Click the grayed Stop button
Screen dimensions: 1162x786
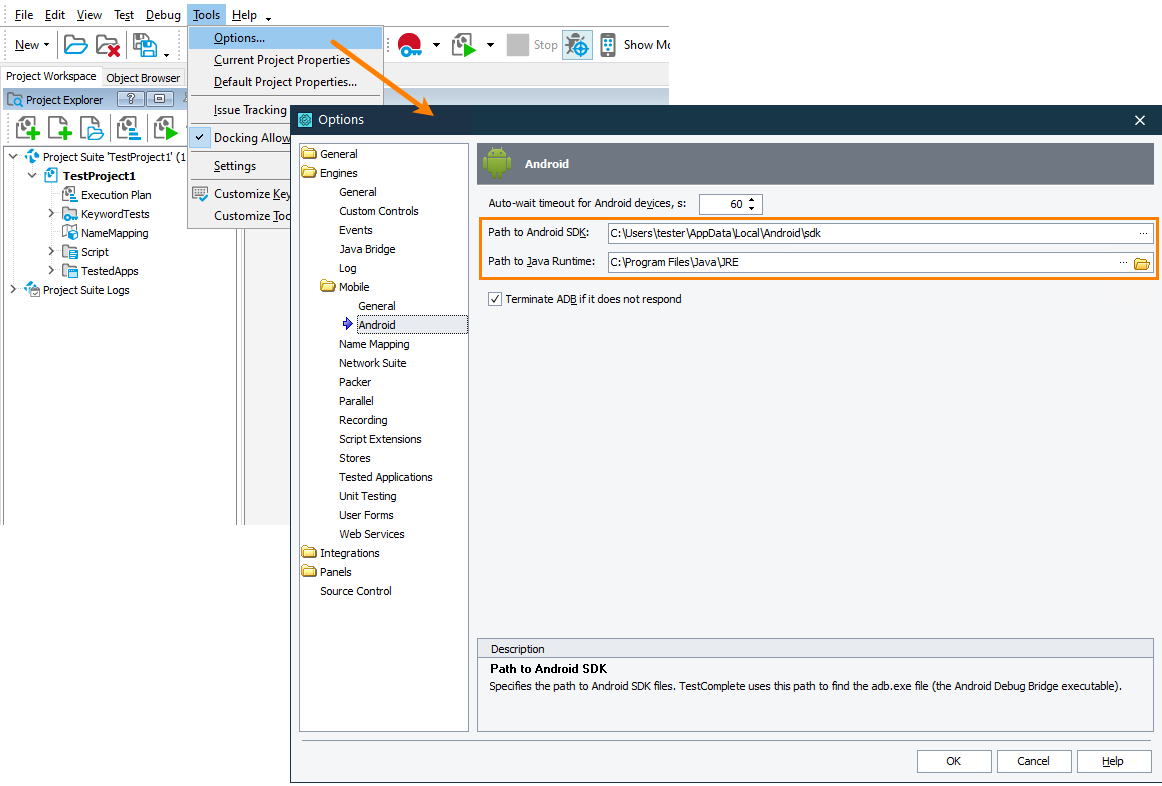tap(532, 45)
